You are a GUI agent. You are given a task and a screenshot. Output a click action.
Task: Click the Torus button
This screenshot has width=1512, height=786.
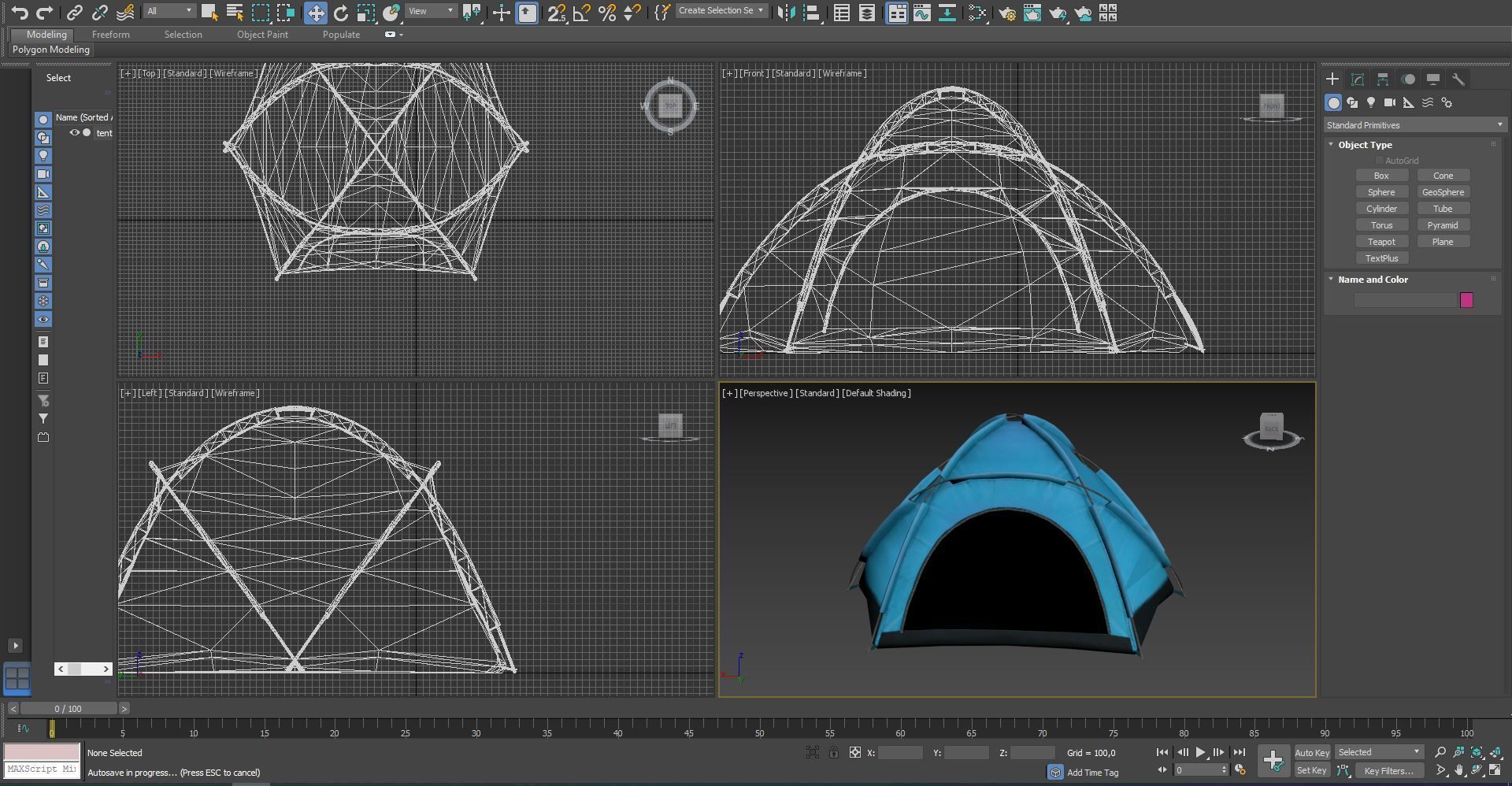[1381, 225]
